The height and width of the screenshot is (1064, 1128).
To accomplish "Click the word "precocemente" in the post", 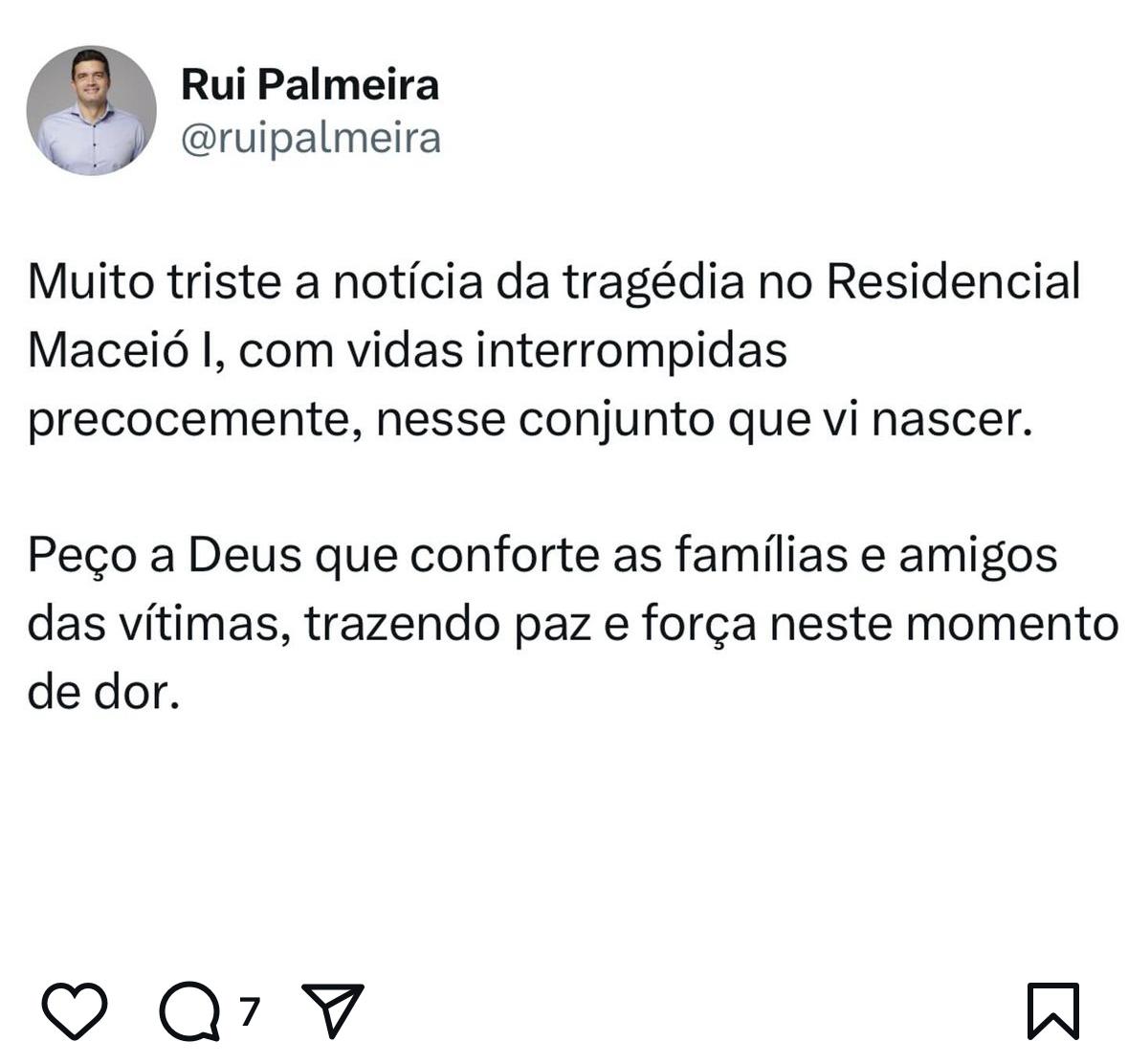I will [186, 421].
